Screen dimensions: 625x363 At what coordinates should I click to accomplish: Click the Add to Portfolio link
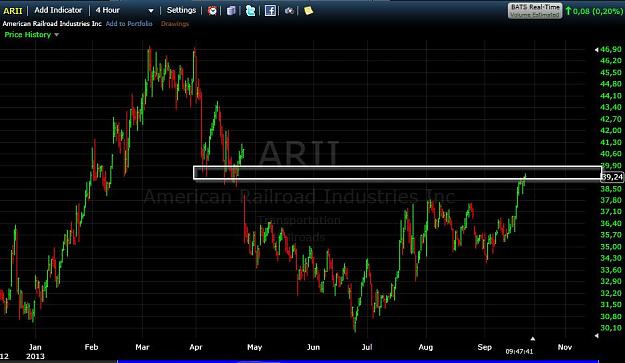[x=129, y=24]
